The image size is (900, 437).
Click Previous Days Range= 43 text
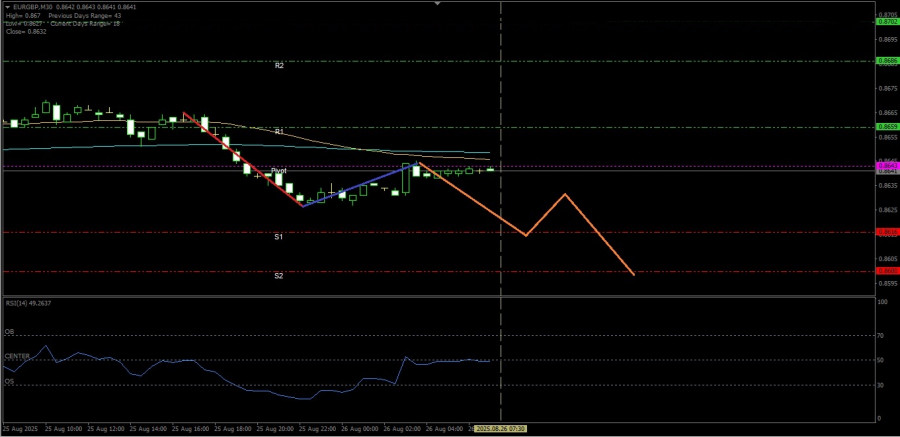(84, 16)
